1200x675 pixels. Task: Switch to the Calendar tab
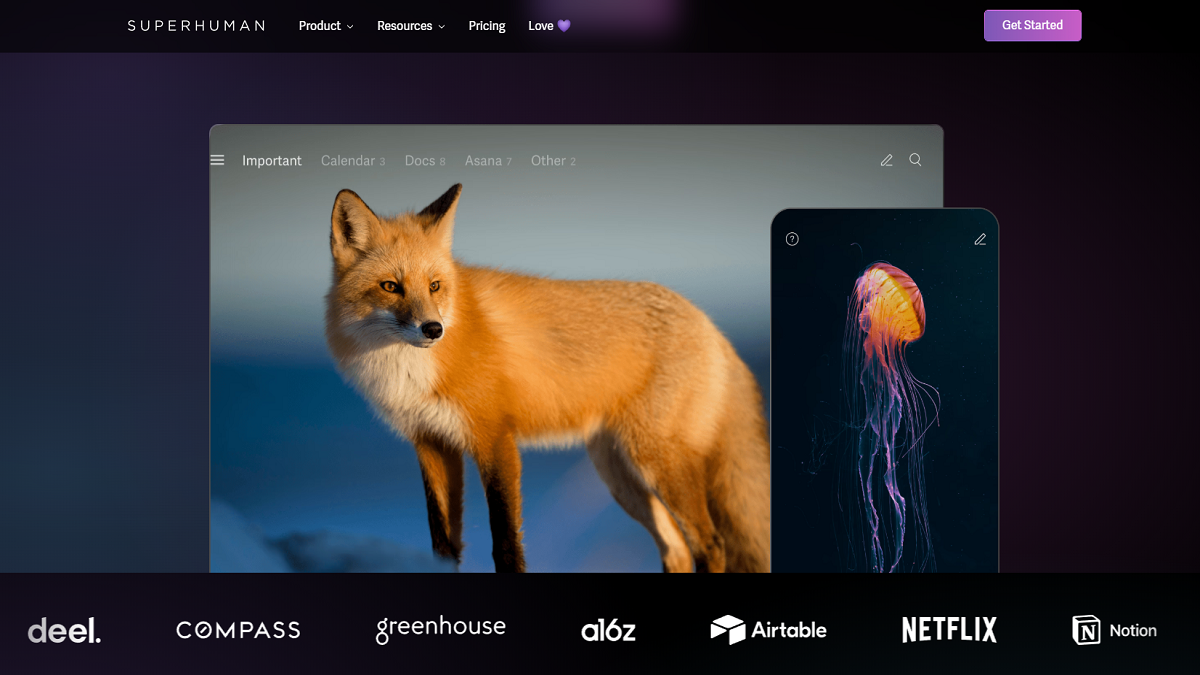pyautogui.click(x=352, y=161)
